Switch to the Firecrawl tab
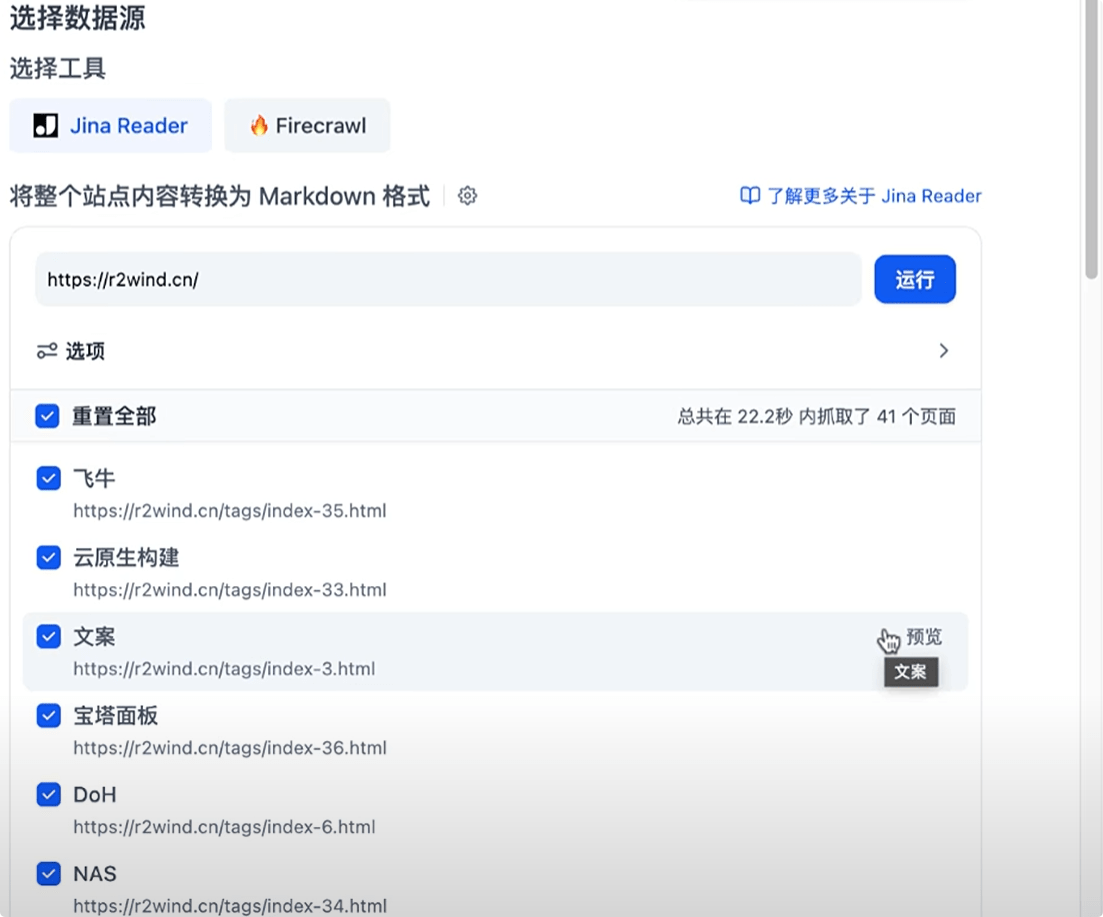The height and width of the screenshot is (917, 1103). pyautogui.click(x=307, y=125)
